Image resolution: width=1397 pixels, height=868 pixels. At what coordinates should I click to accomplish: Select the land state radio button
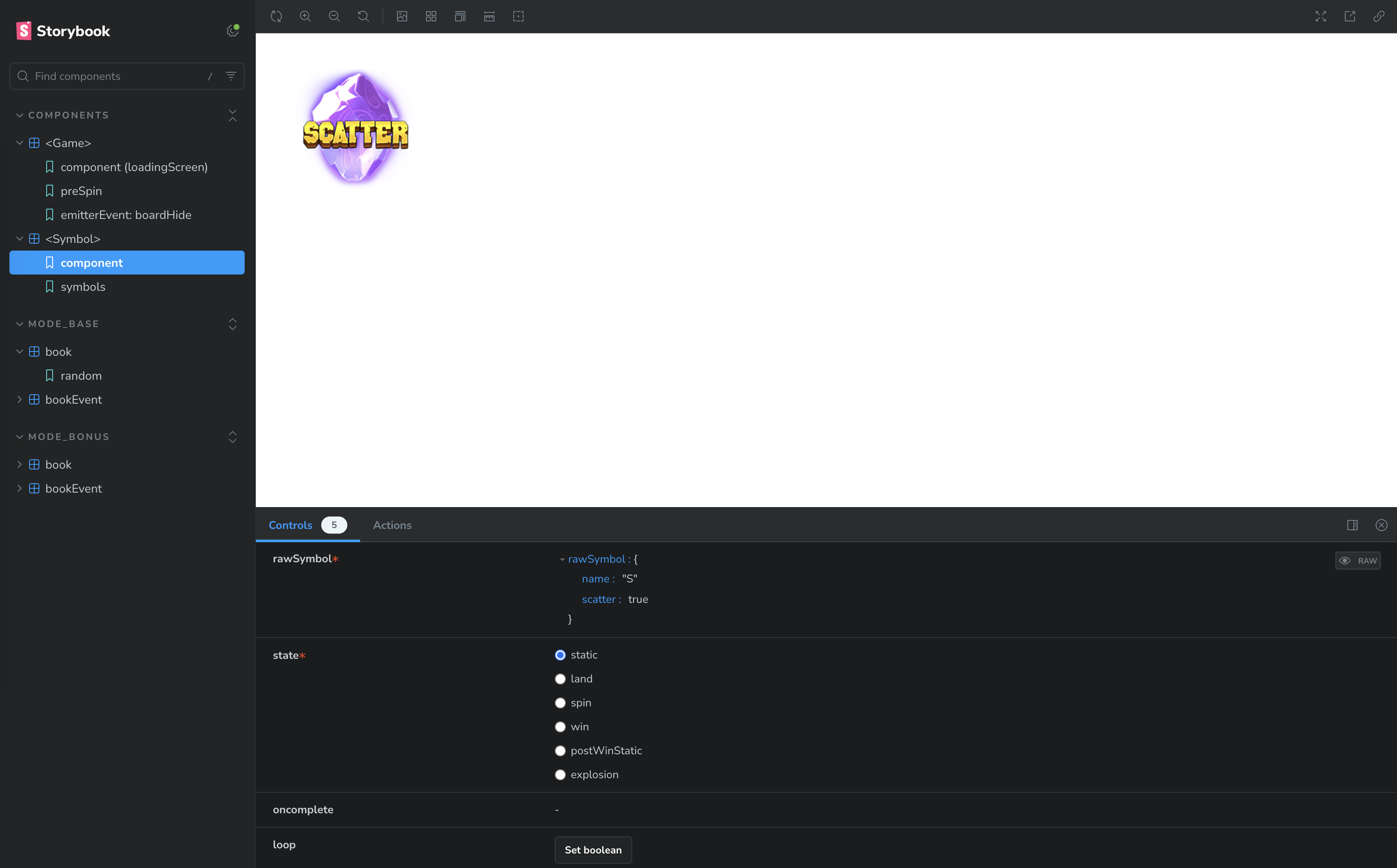pyautogui.click(x=560, y=679)
